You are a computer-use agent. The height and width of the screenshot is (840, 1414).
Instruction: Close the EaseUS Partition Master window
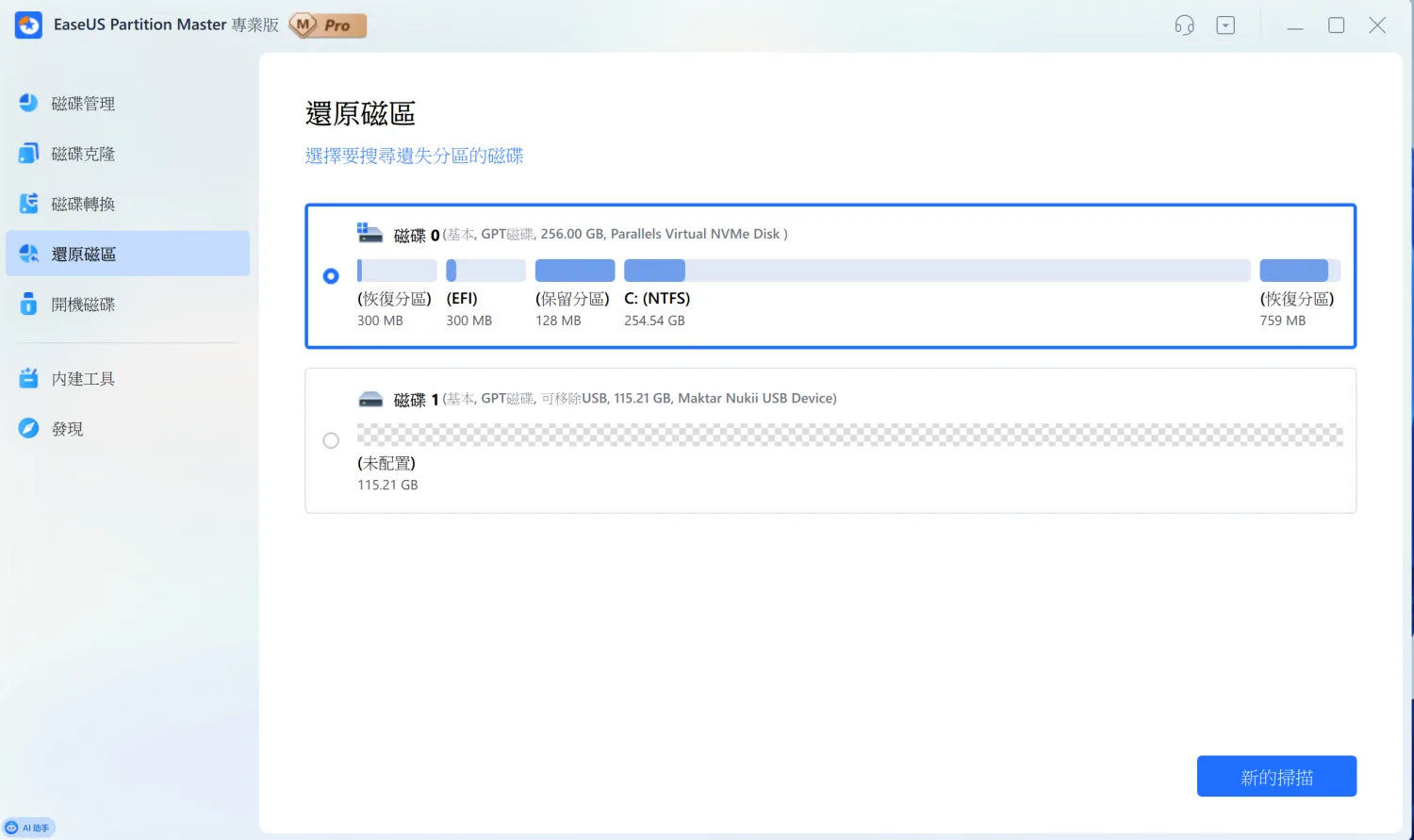[1377, 25]
